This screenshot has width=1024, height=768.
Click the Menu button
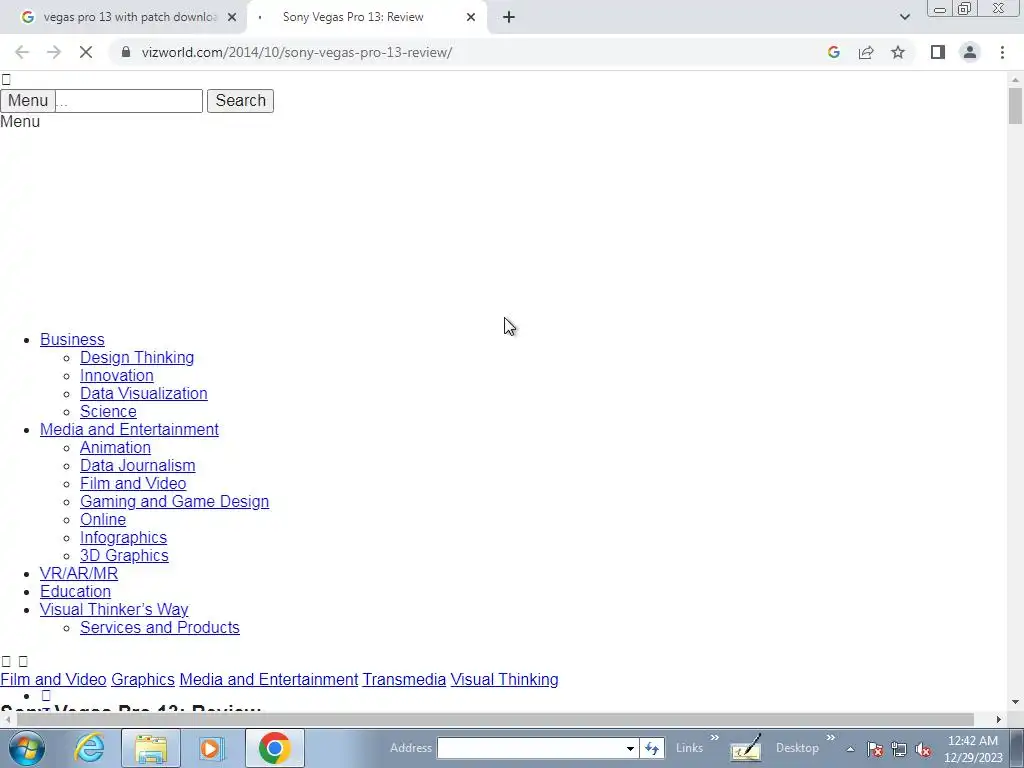click(28, 101)
